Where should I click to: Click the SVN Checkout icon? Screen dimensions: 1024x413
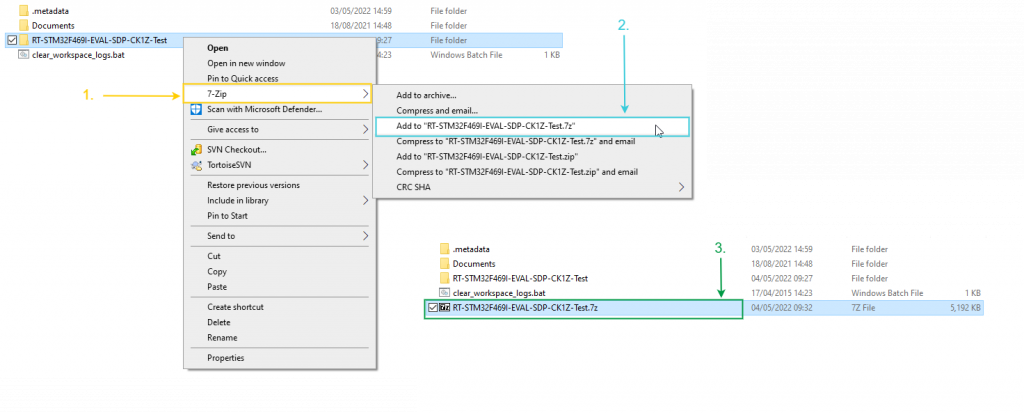[x=195, y=150]
